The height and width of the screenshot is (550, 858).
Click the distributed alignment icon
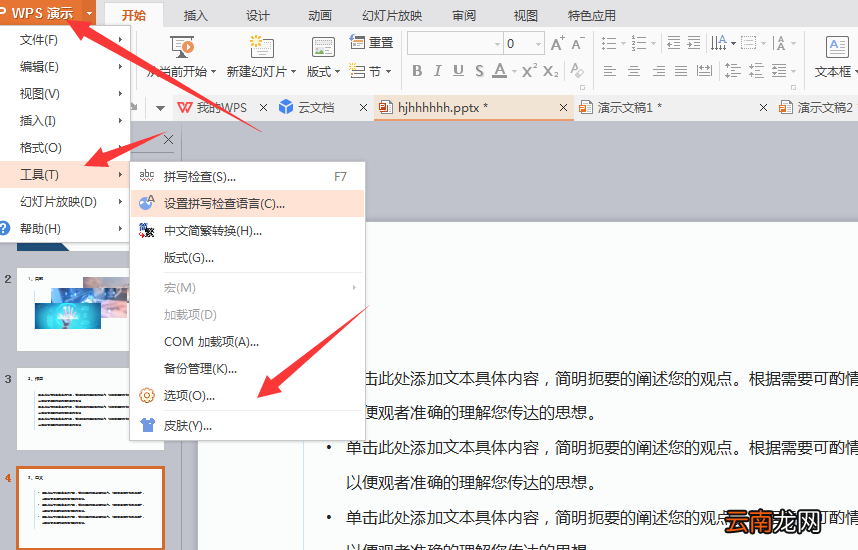704,71
